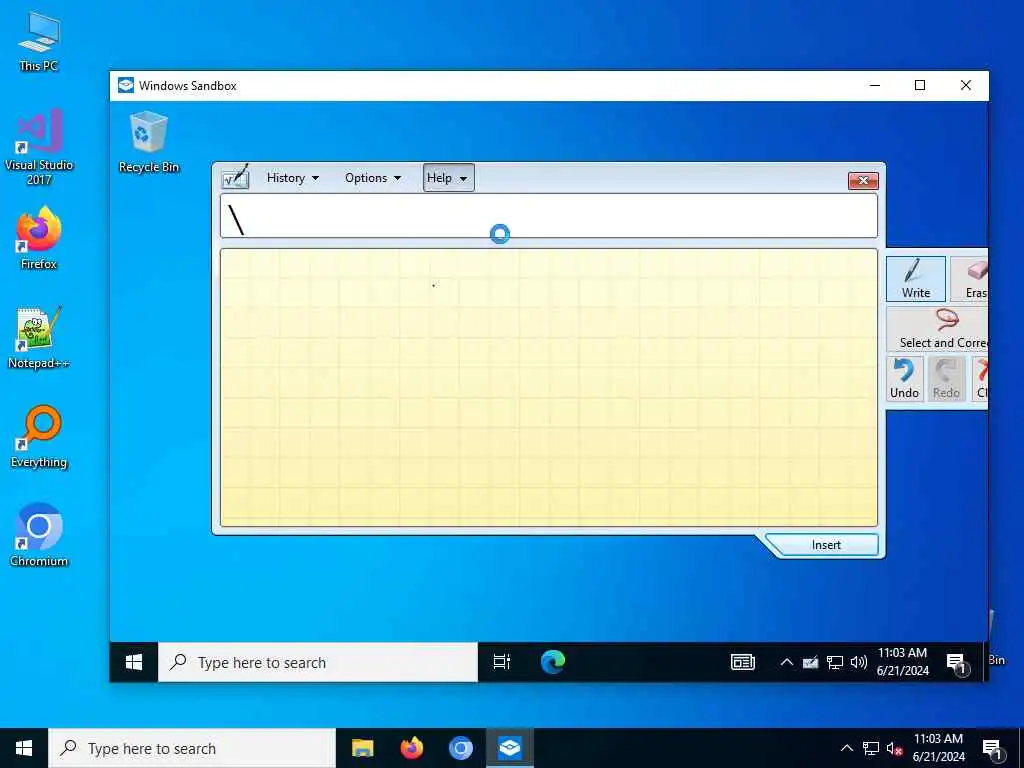Click the Sandbox clock showing 11:03 AM
Viewport: 1024px width, 768px height.
(903, 662)
